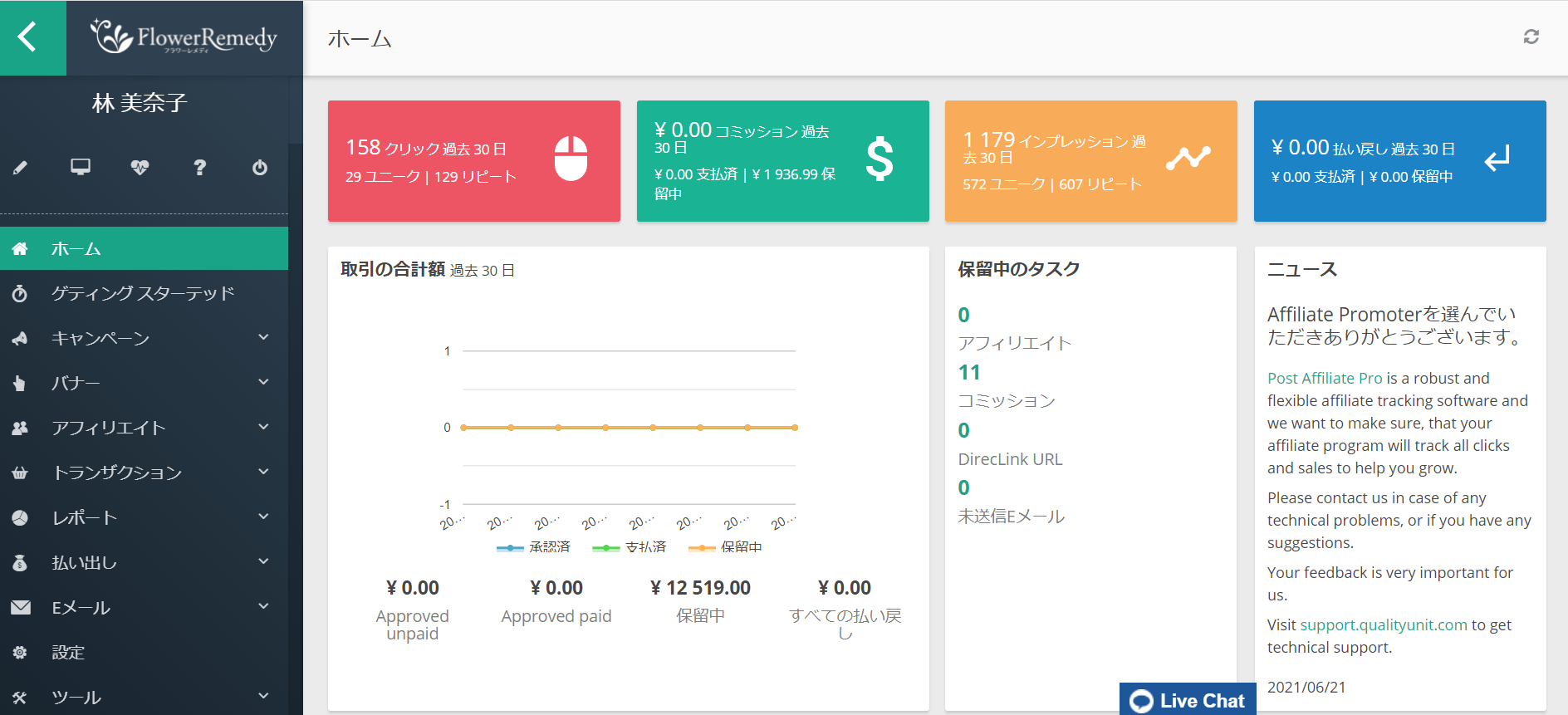Viewport: 1568px width, 715px height.
Task: Toggle 支払済 series in chart legend
Action: click(629, 547)
